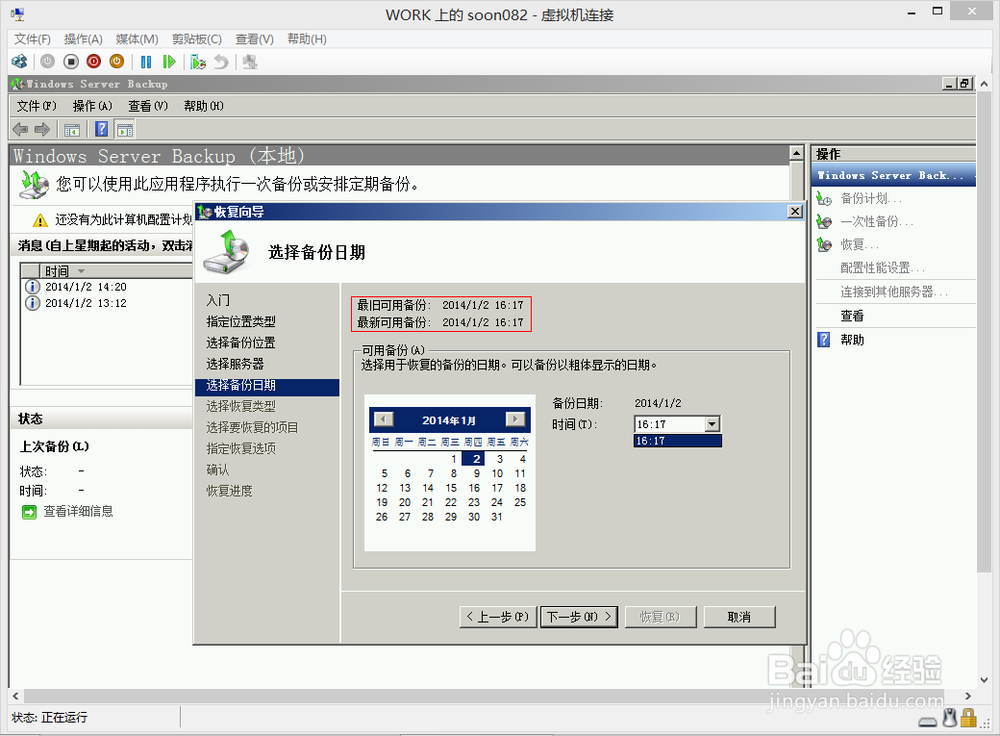Click info icon of the 13:12 message
The height and width of the screenshot is (736, 1000).
33,303
